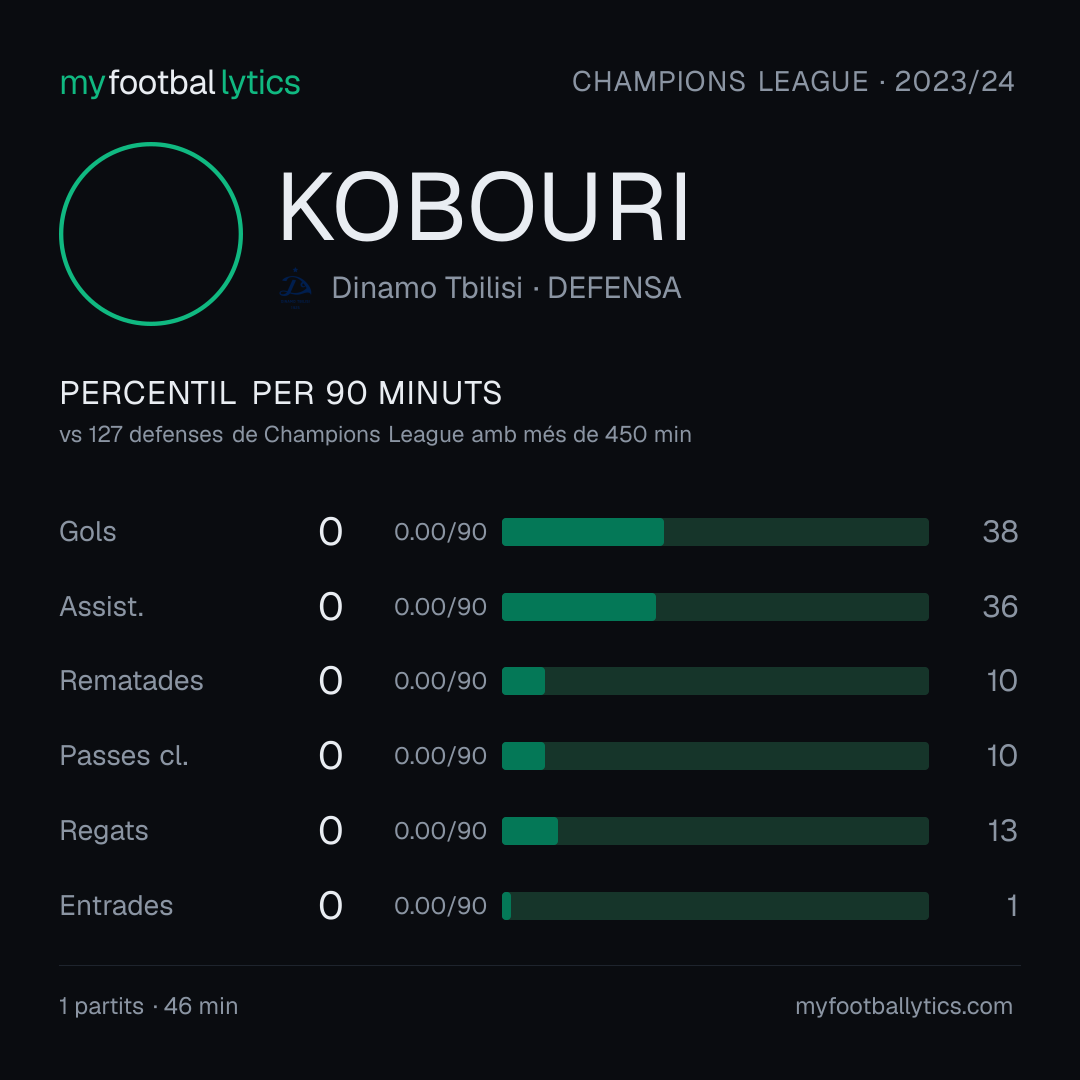Visit the myfootballytics.com link in footer

tap(904, 1006)
